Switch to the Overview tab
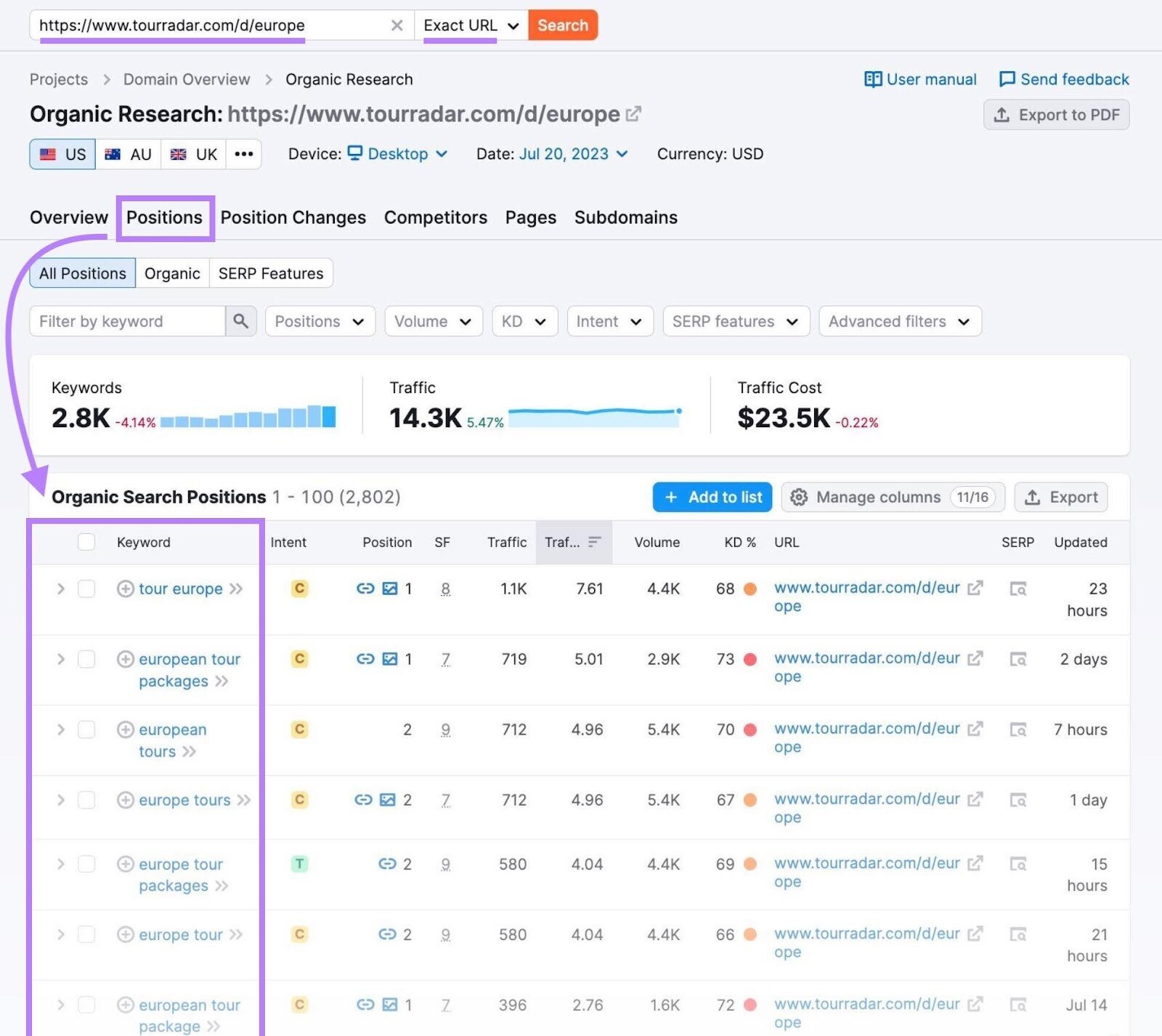 click(x=69, y=217)
